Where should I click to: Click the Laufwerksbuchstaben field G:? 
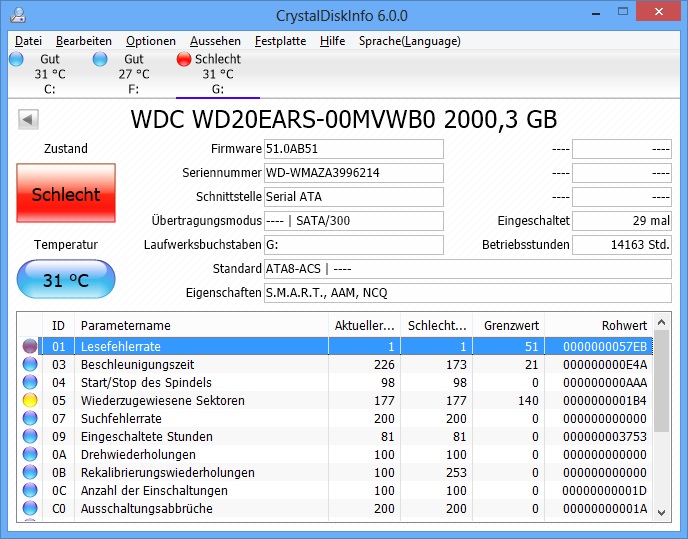(354, 245)
